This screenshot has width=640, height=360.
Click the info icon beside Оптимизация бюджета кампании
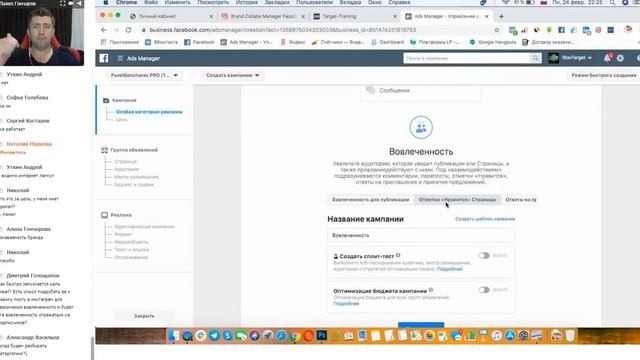[431, 290]
